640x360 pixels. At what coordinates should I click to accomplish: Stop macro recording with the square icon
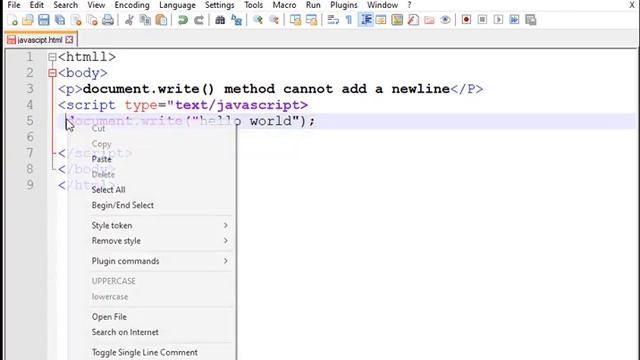[482, 20]
